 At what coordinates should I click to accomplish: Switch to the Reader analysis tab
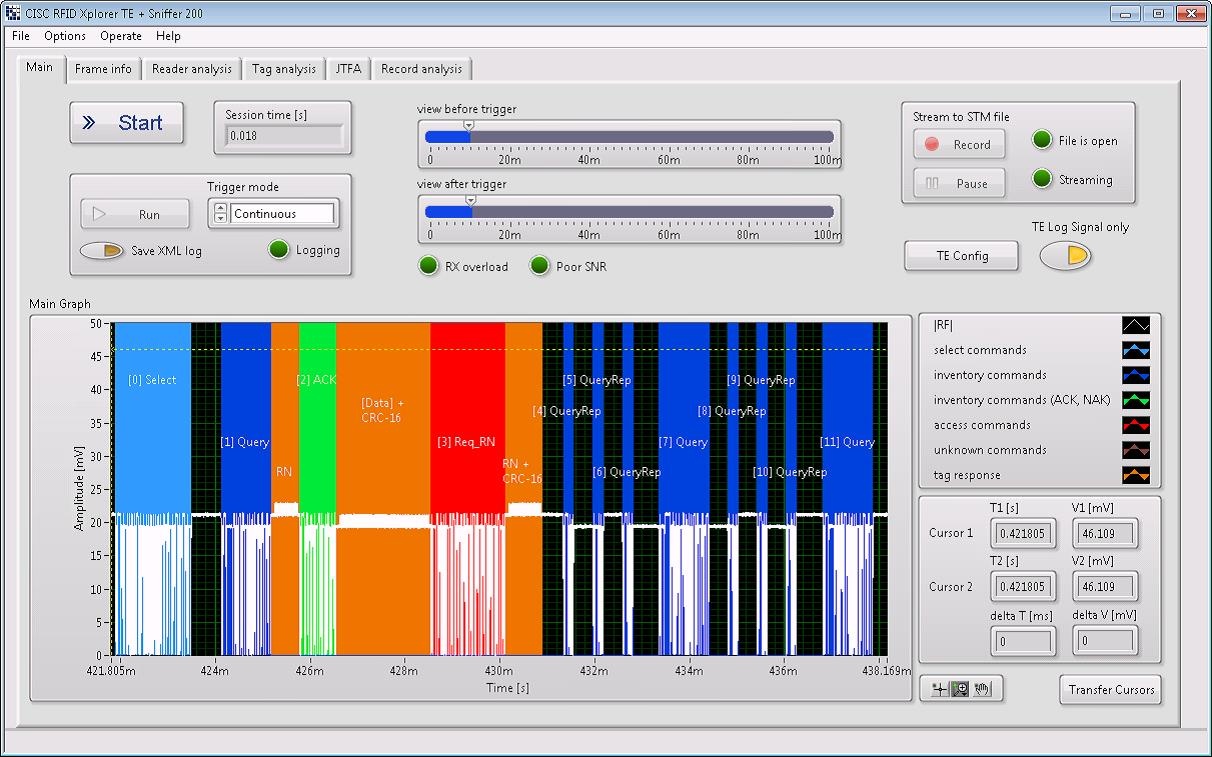coord(191,69)
